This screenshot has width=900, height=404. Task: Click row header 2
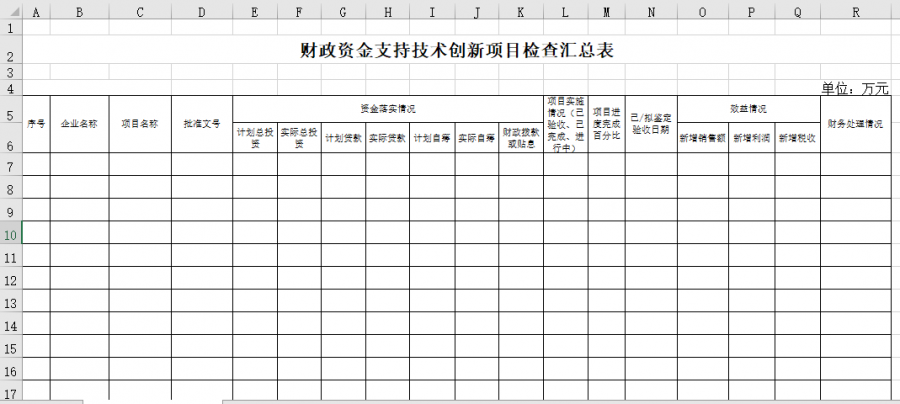pyautogui.click(x=11, y=49)
